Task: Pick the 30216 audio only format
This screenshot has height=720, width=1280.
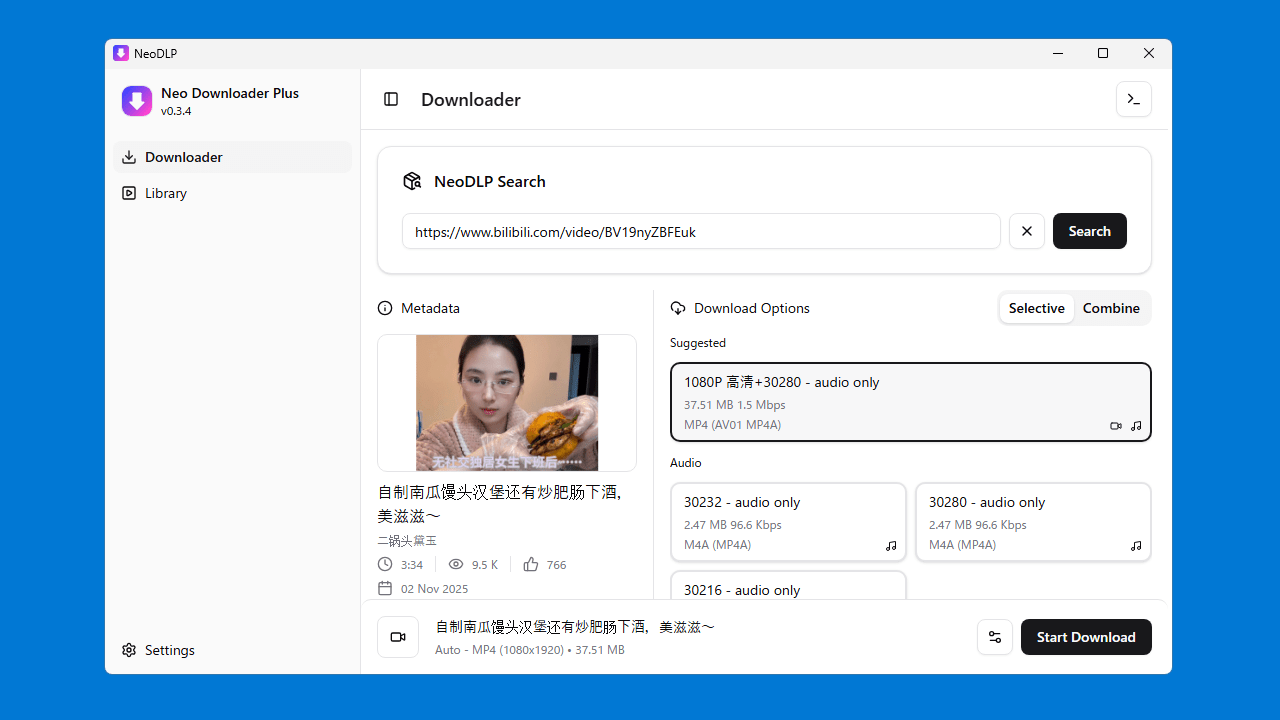Action: click(x=788, y=587)
